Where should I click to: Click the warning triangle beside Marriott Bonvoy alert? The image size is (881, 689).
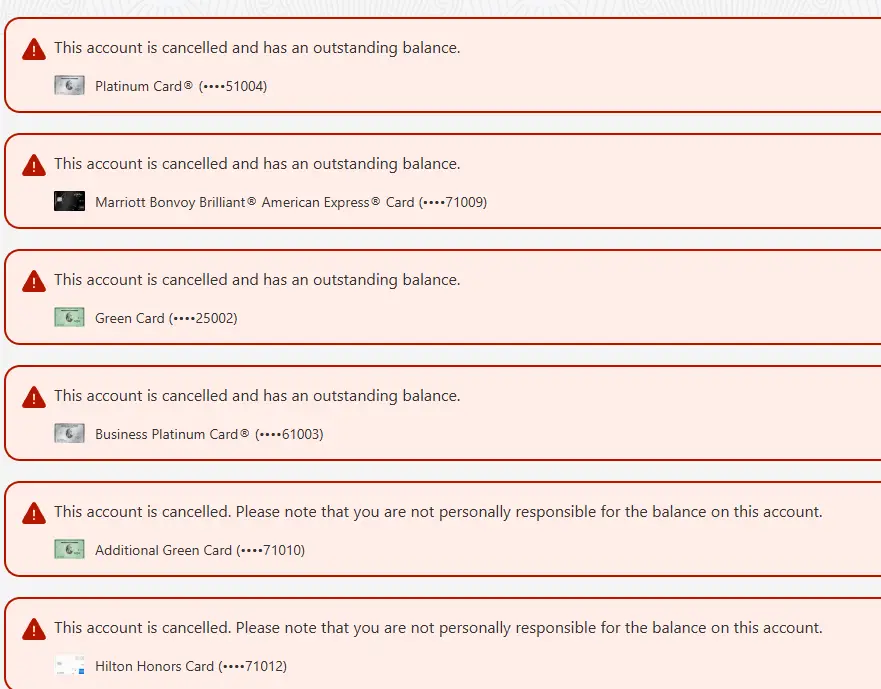click(34, 165)
